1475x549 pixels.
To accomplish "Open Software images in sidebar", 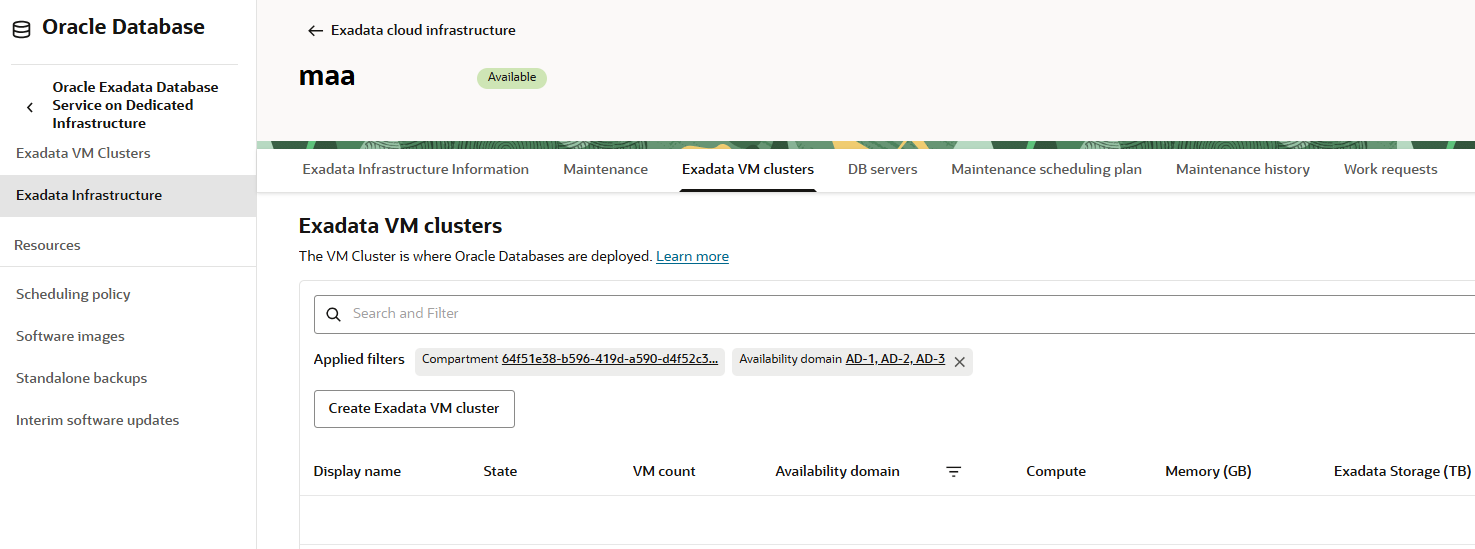I will click(x=70, y=336).
